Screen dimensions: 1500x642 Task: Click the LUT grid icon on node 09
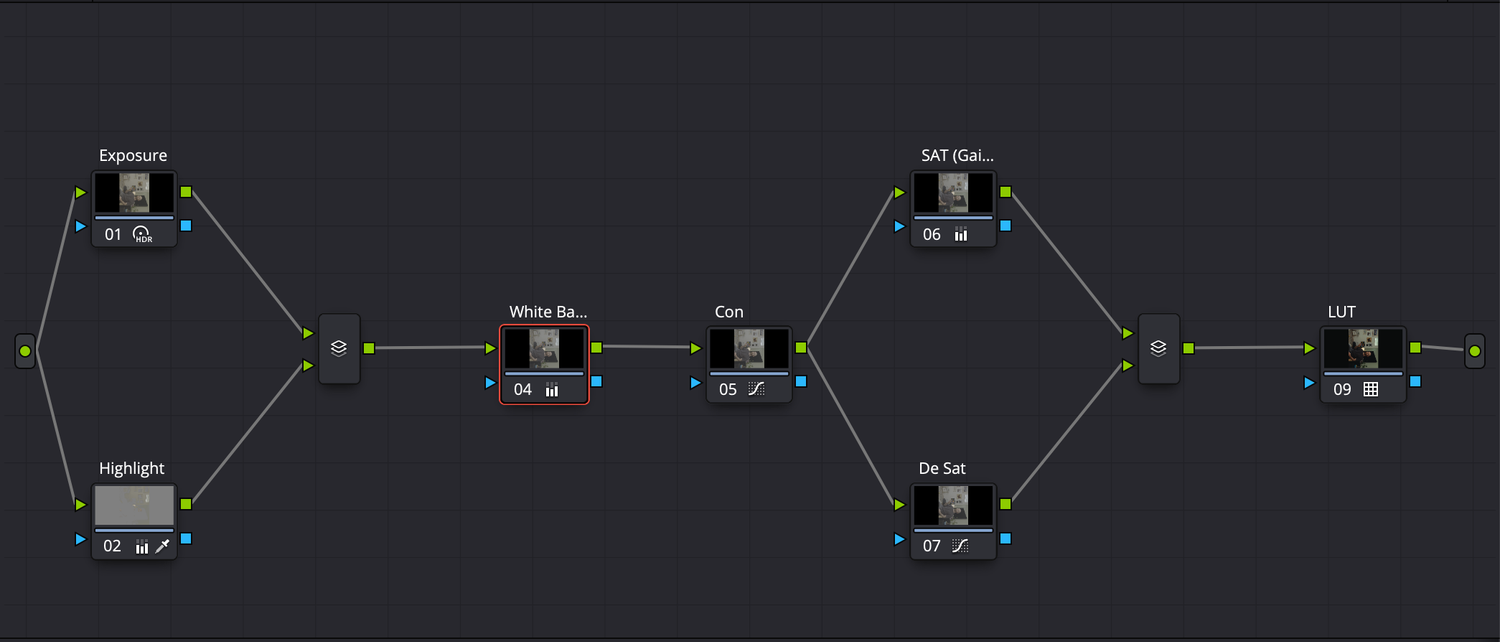tap(1371, 390)
